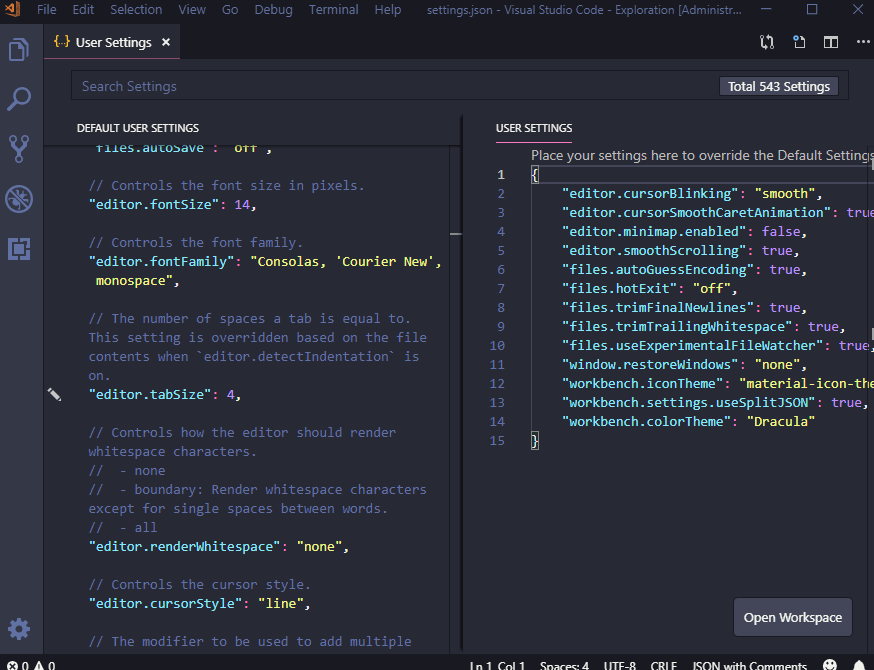Click the split editor layout icon

coord(833,42)
